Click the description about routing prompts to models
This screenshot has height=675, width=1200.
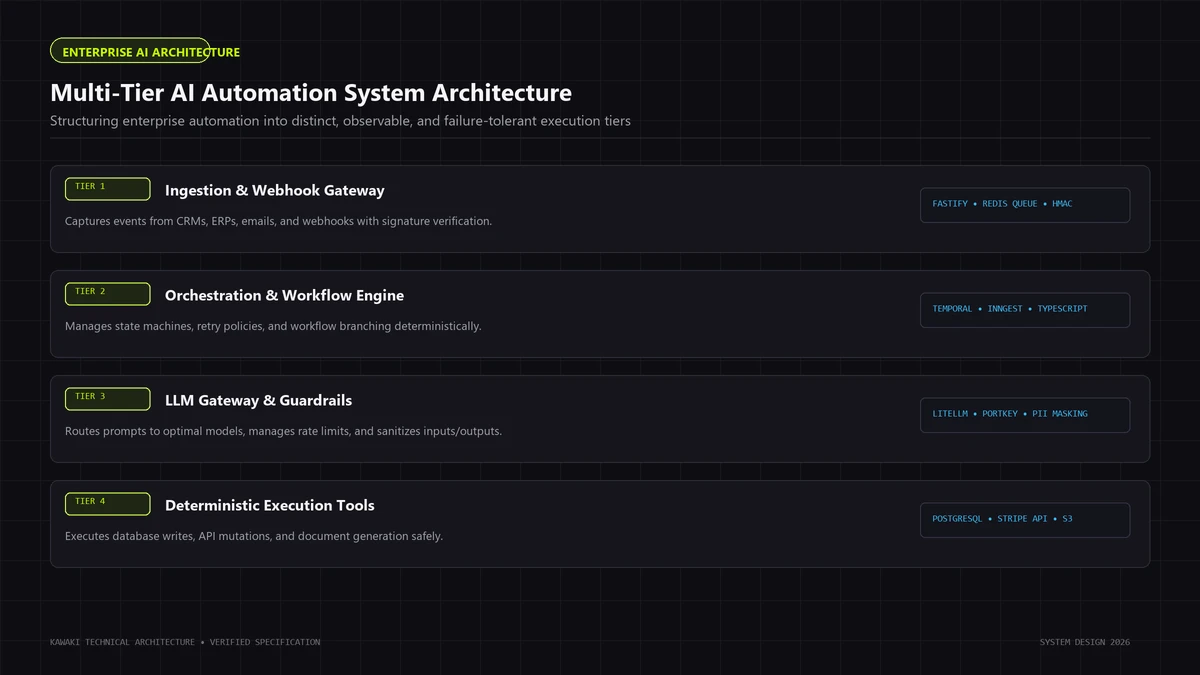tap(283, 431)
